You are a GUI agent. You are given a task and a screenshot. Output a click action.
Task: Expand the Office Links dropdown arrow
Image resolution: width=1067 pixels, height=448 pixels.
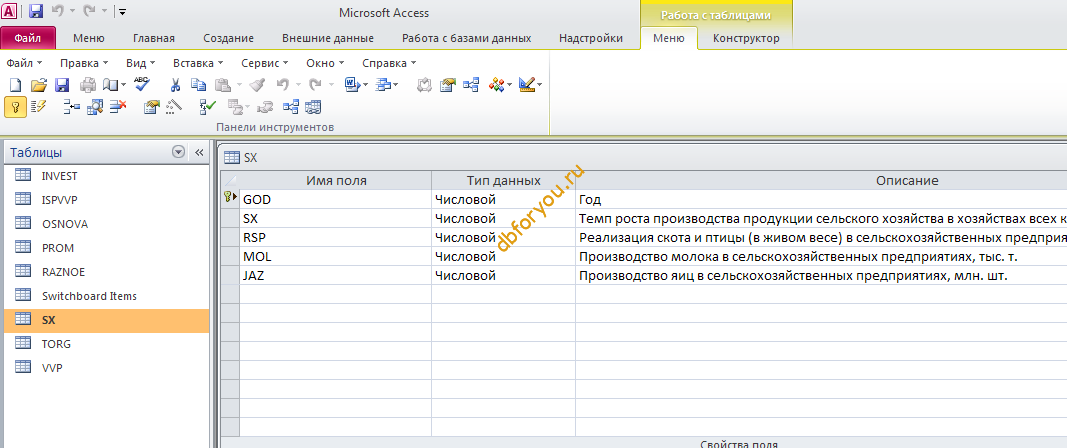[365, 85]
